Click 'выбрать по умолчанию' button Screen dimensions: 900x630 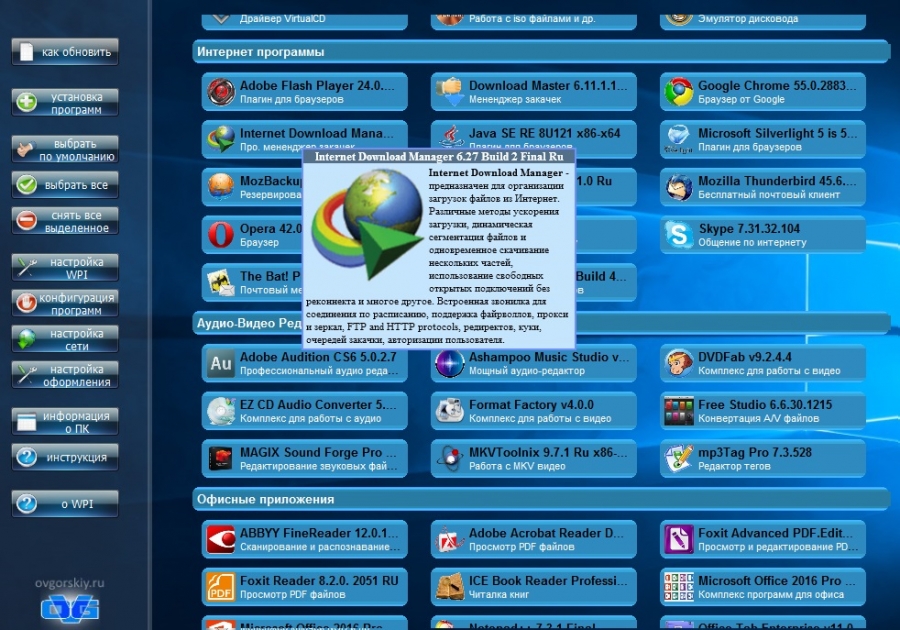(x=65, y=149)
